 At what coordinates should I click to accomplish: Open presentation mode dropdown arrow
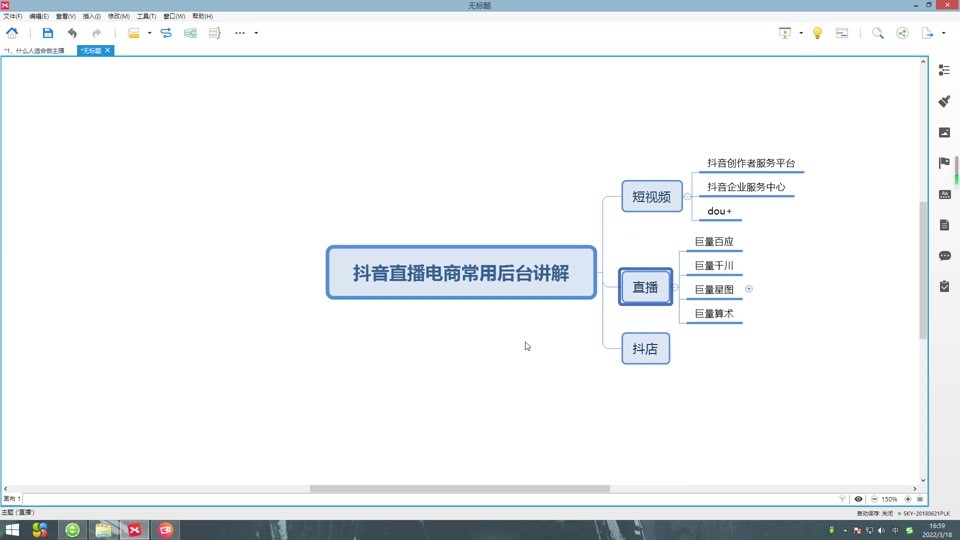pos(801,33)
